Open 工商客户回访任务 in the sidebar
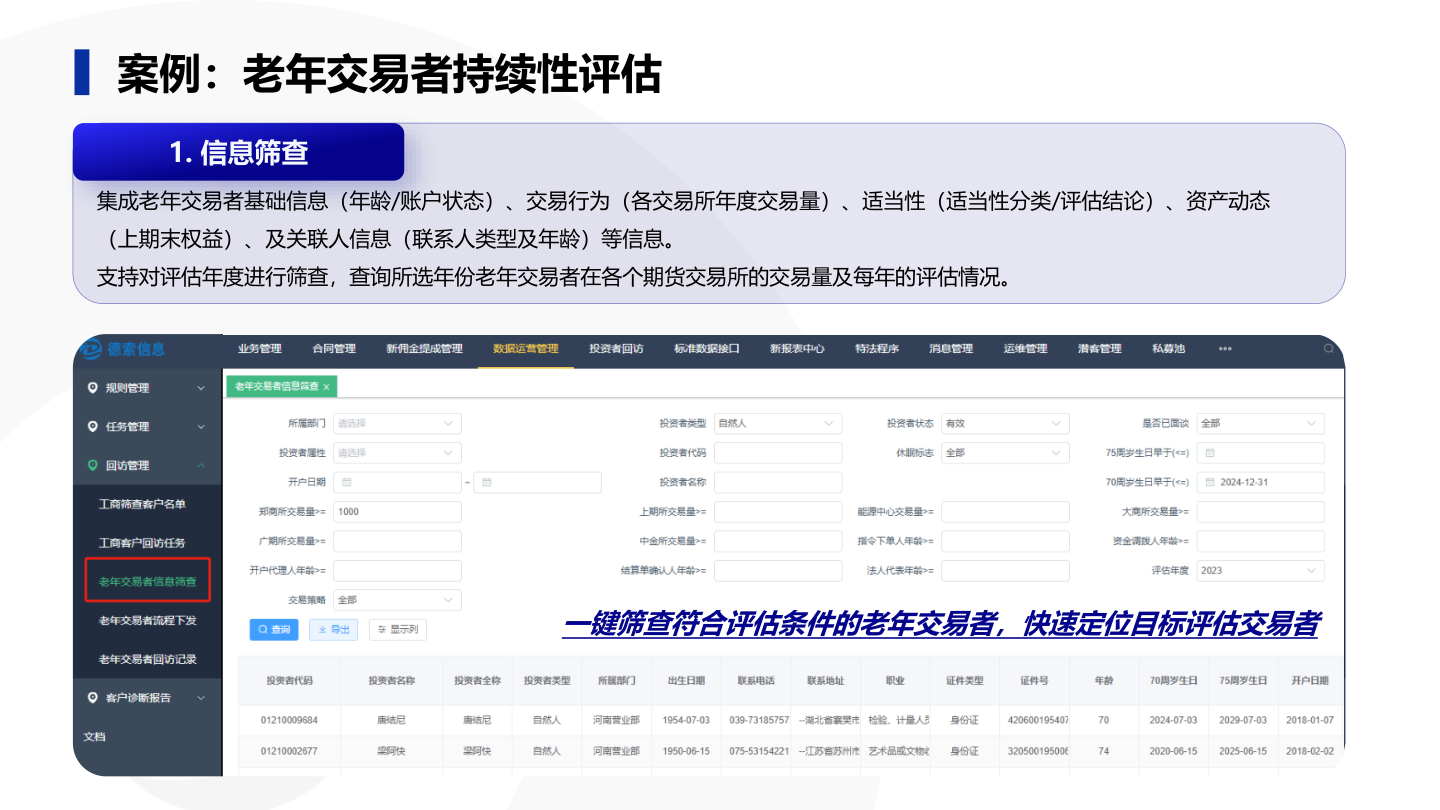Viewport: 1440px width, 810px height. [x=142, y=543]
